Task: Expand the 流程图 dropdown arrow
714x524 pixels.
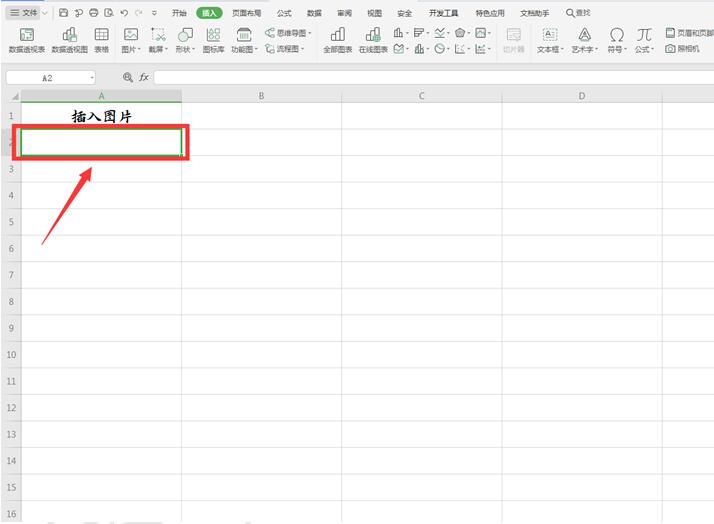Action: point(302,49)
